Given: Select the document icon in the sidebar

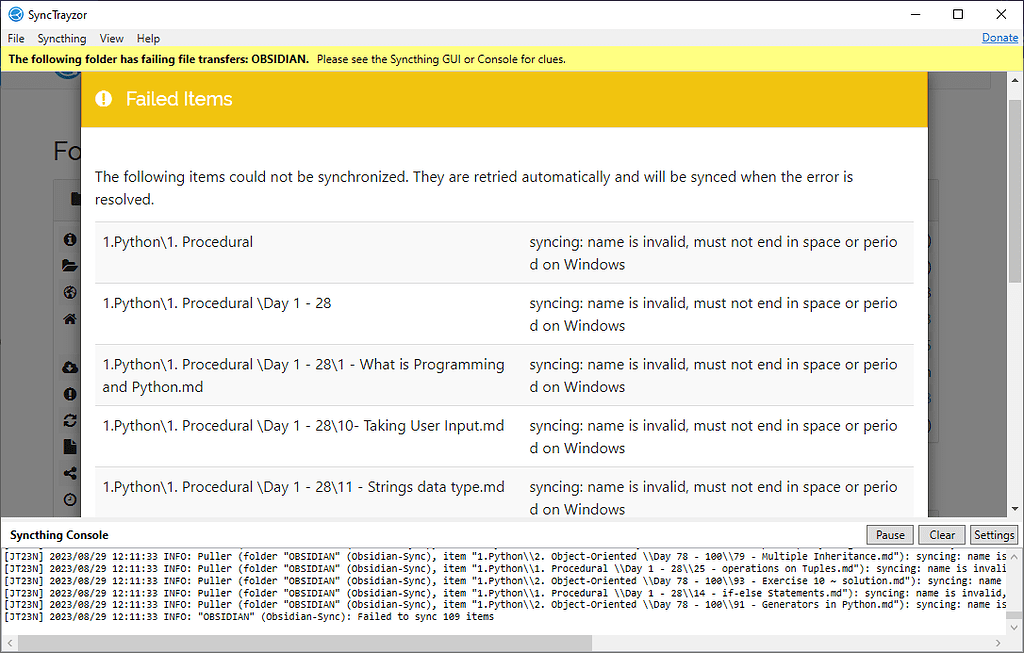Looking at the screenshot, I should (69, 446).
